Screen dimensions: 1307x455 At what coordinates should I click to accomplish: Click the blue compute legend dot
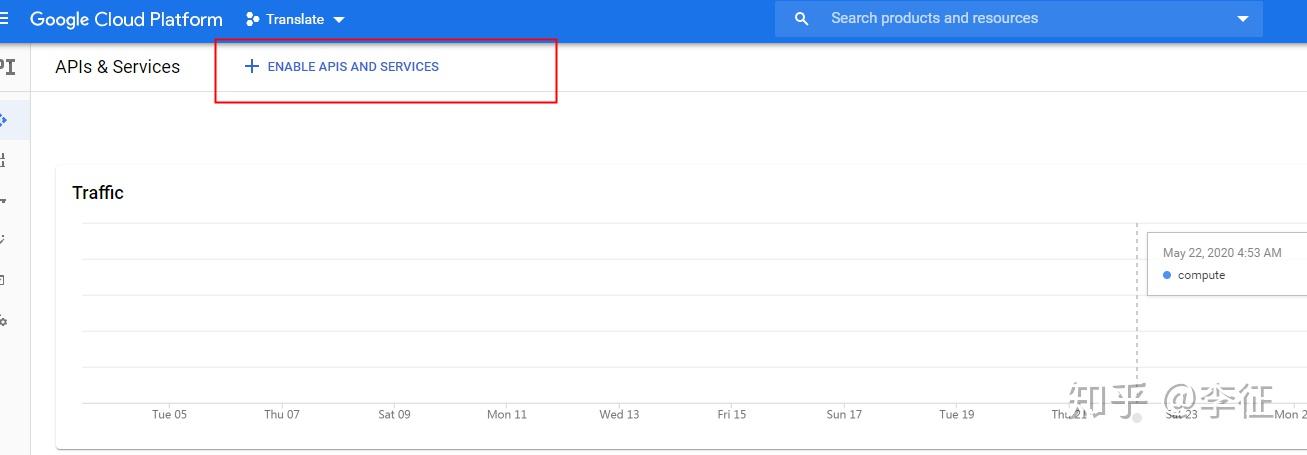pos(1167,276)
